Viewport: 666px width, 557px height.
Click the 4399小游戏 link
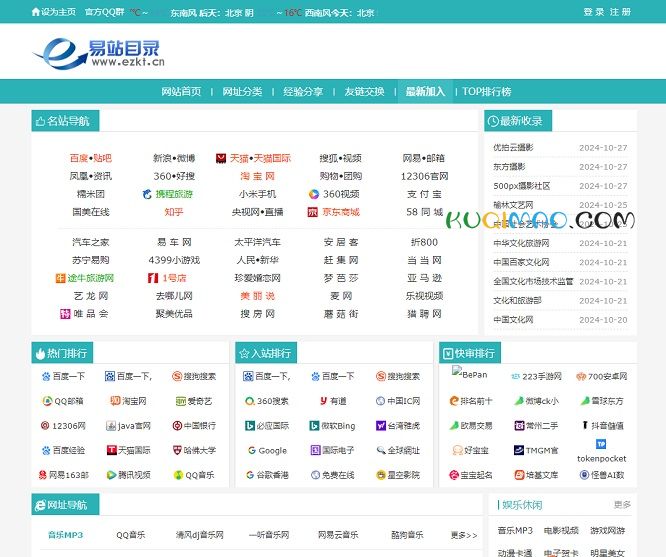(x=174, y=260)
